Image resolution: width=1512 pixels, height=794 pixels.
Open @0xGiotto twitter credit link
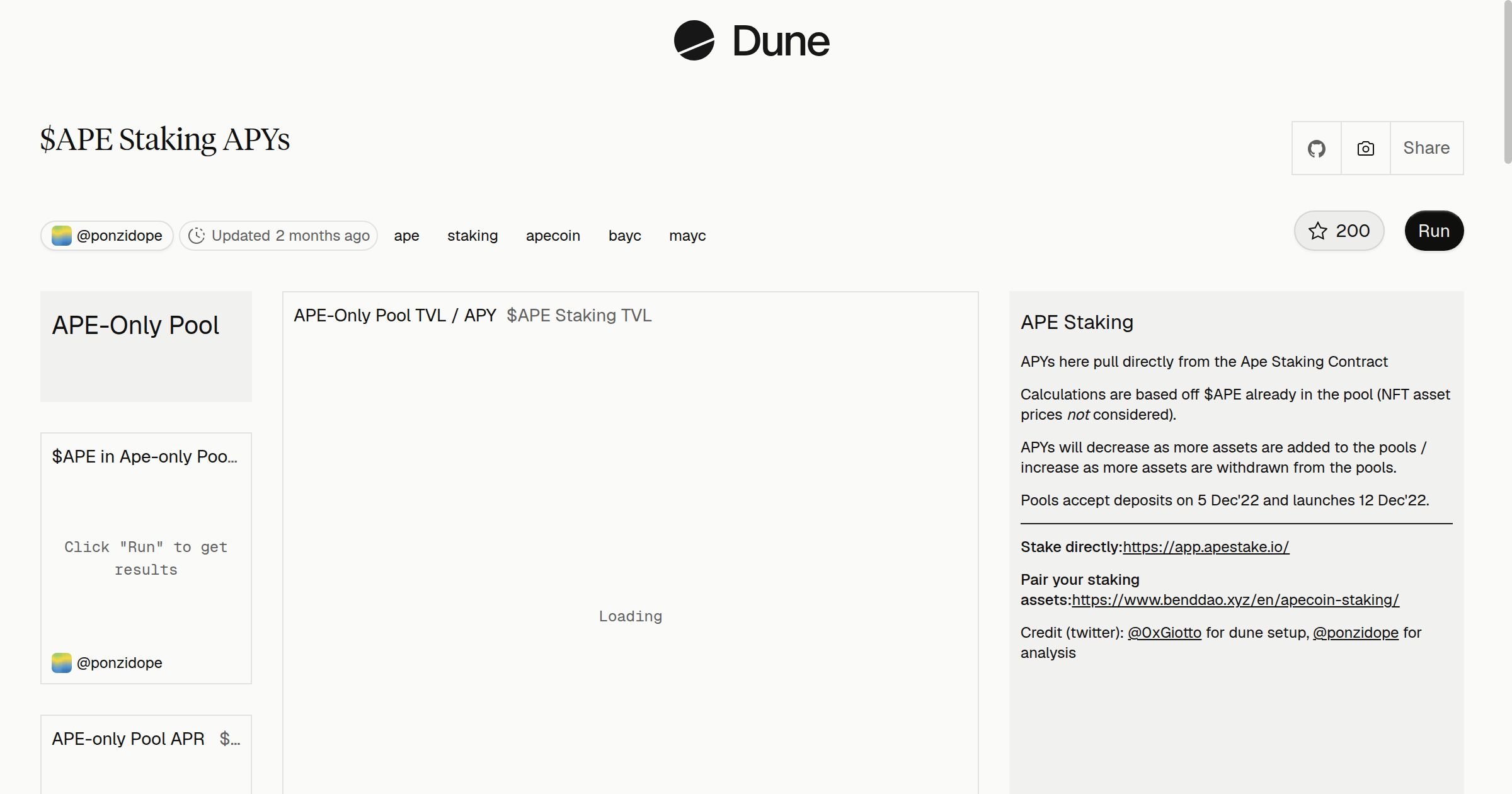coord(1164,633)
